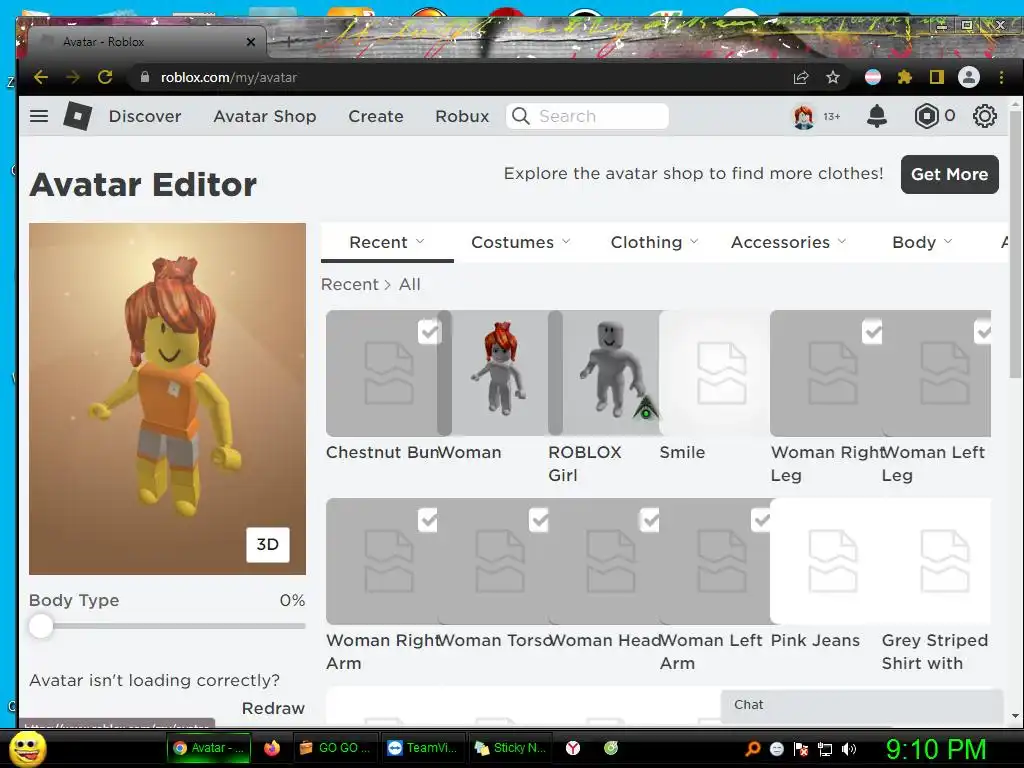Click the 9:10 PM taskbar clock

click(x=935, y=749)
